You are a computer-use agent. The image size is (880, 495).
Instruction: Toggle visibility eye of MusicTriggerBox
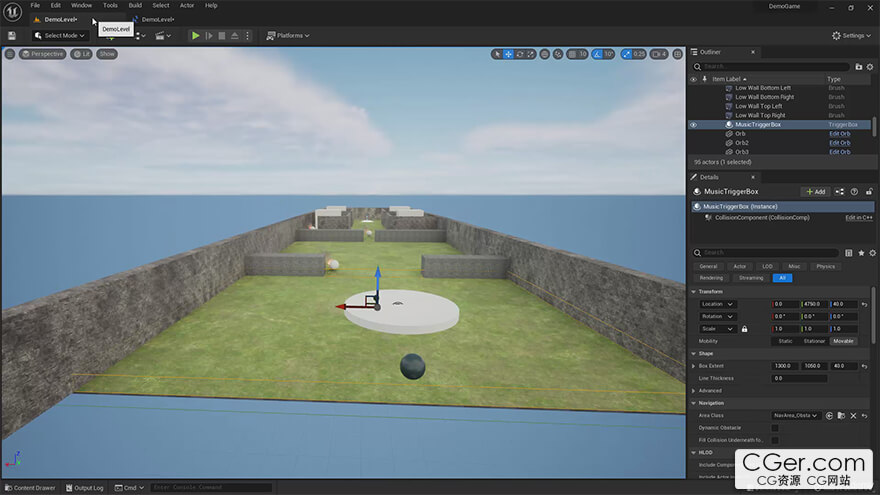point(694,125)
